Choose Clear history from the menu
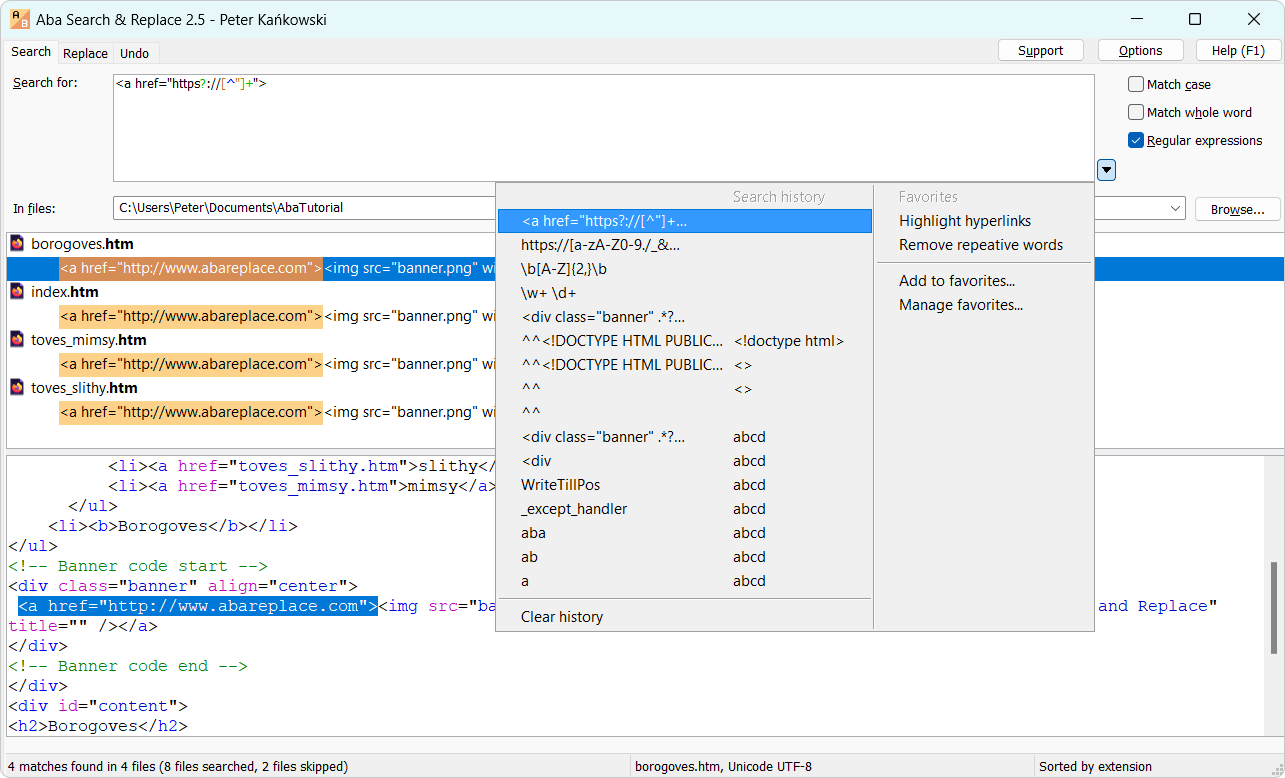Image resolution: width=1285 pixels, height=778 pixels. click(561, 617)
